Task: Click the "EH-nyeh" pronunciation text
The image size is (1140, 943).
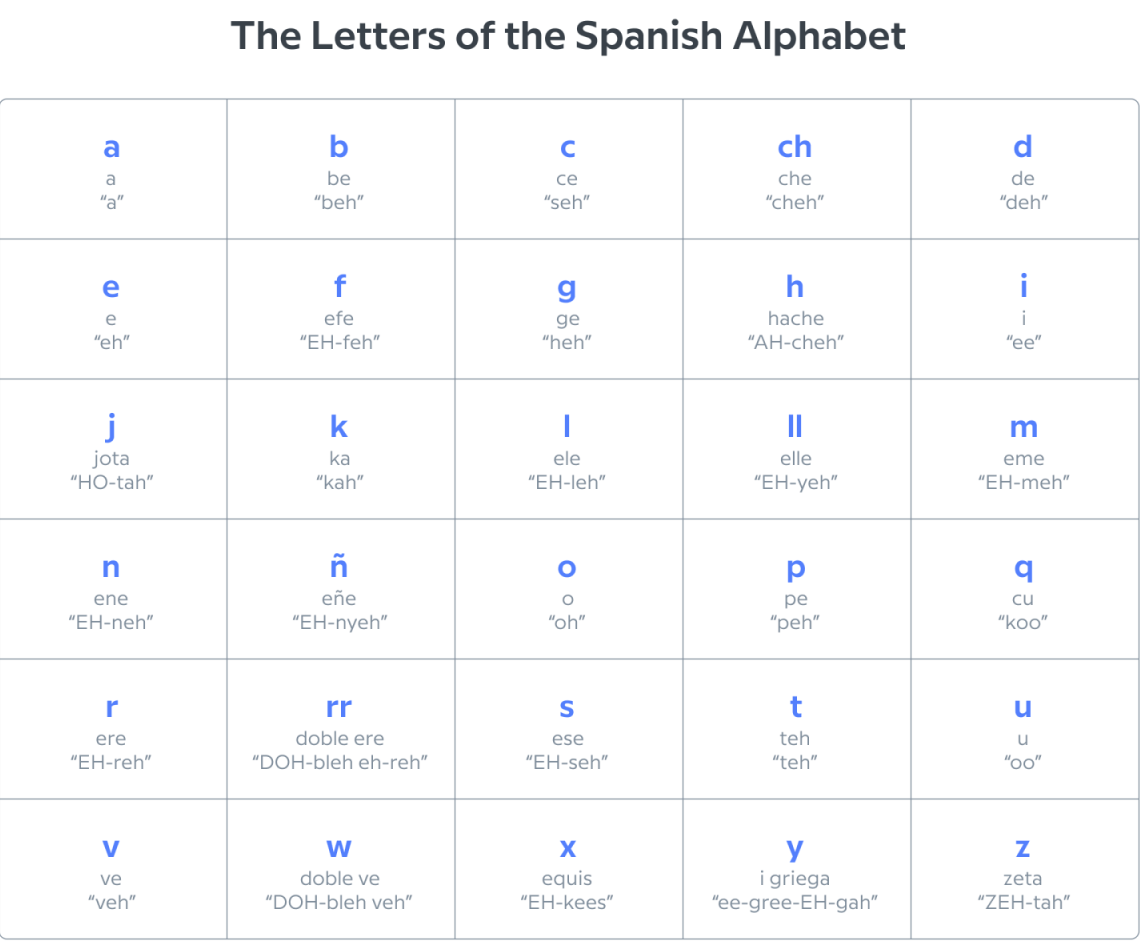Action: click(340, 622)
